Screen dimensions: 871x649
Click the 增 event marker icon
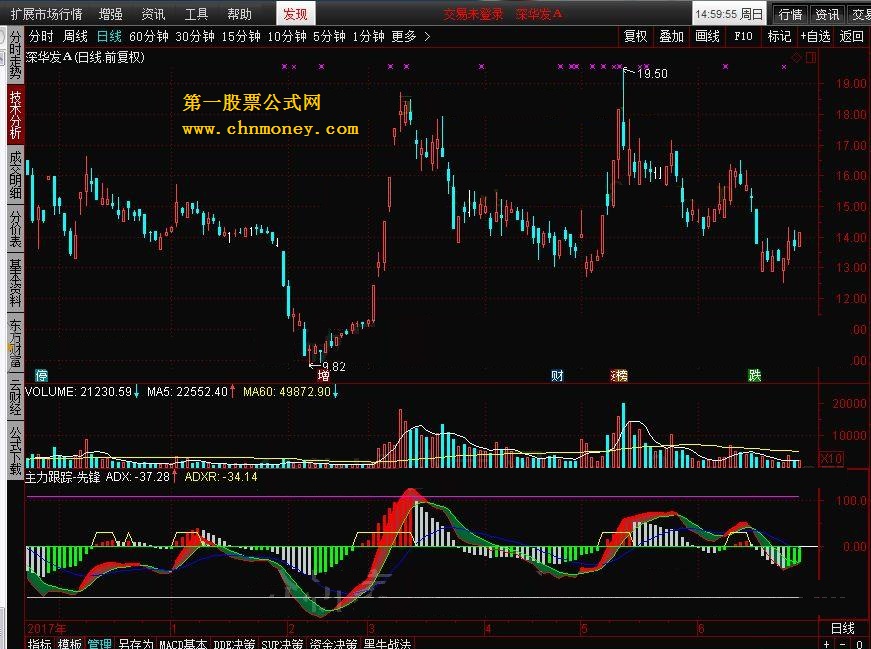click(x=323, y=376)
